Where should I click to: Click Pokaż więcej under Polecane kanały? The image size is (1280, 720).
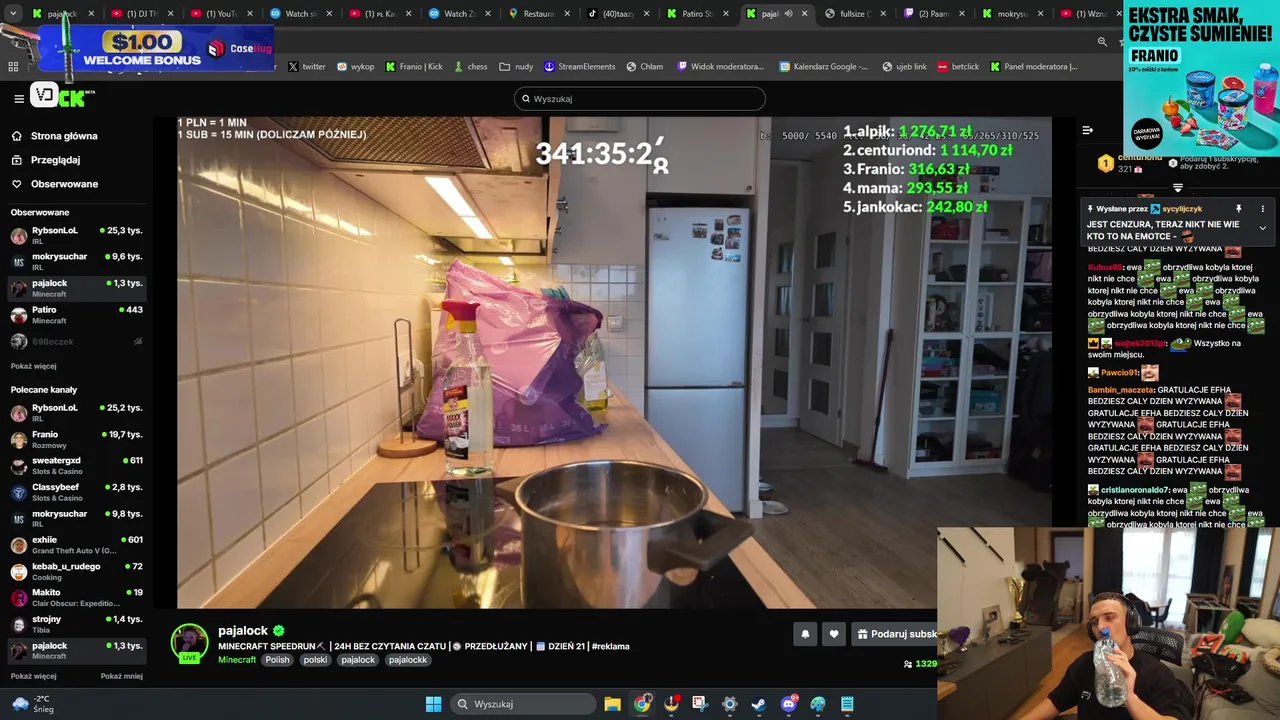click(33, 676)
